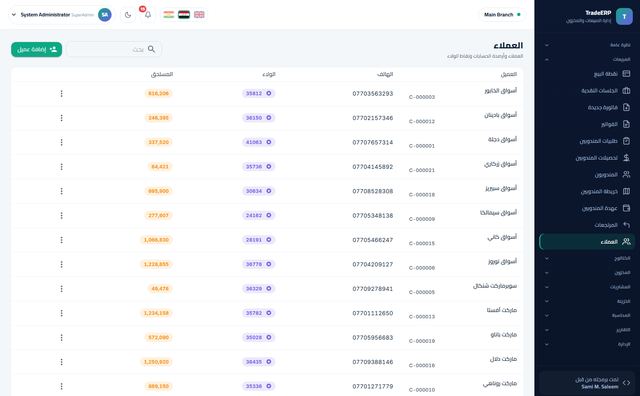Viewport: 640px width, 396px height.
Task: Click the receivable (المستحق) column header
Action: pyautogui.click(x=162, y=74)
